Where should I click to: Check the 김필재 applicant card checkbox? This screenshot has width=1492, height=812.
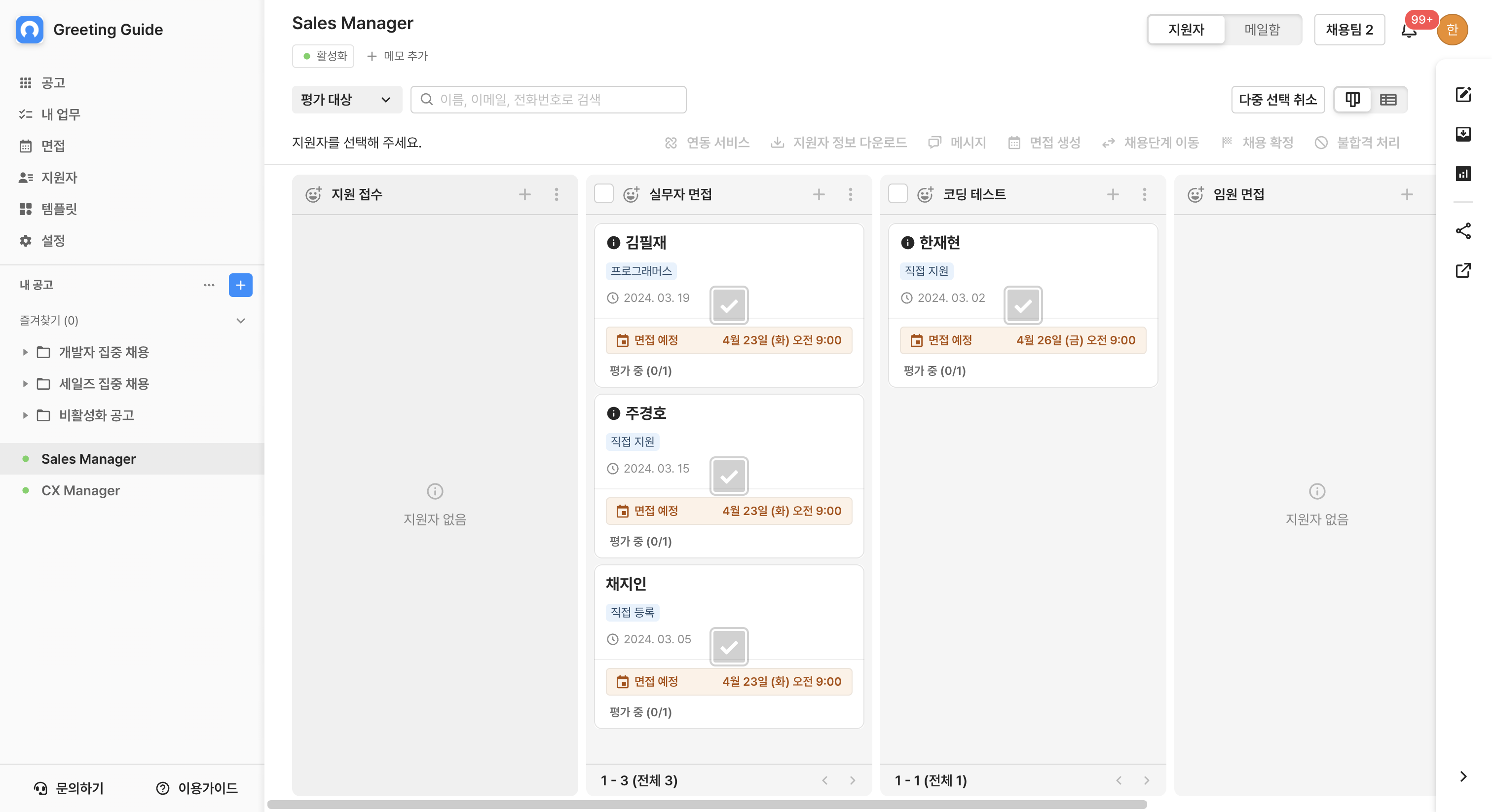729,306
